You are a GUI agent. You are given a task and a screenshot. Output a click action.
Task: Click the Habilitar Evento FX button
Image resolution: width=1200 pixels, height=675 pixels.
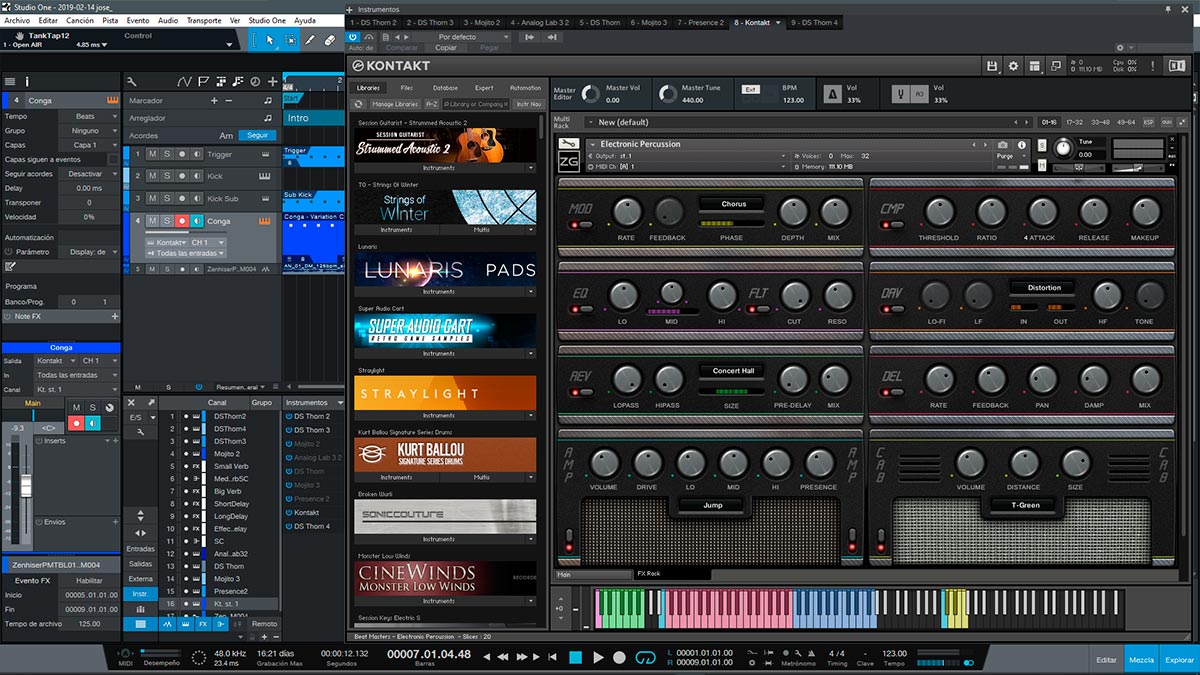tap(89, 580)
